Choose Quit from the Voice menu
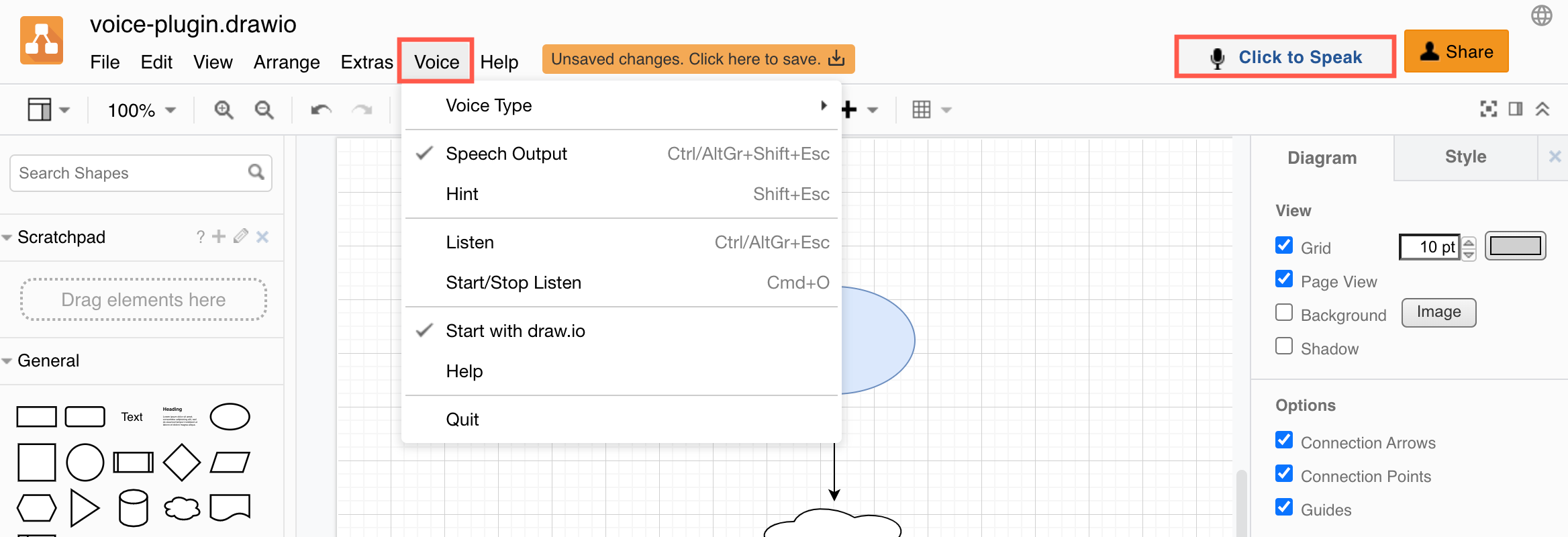This screenshot has height=537, width=1568. point(622,420)
